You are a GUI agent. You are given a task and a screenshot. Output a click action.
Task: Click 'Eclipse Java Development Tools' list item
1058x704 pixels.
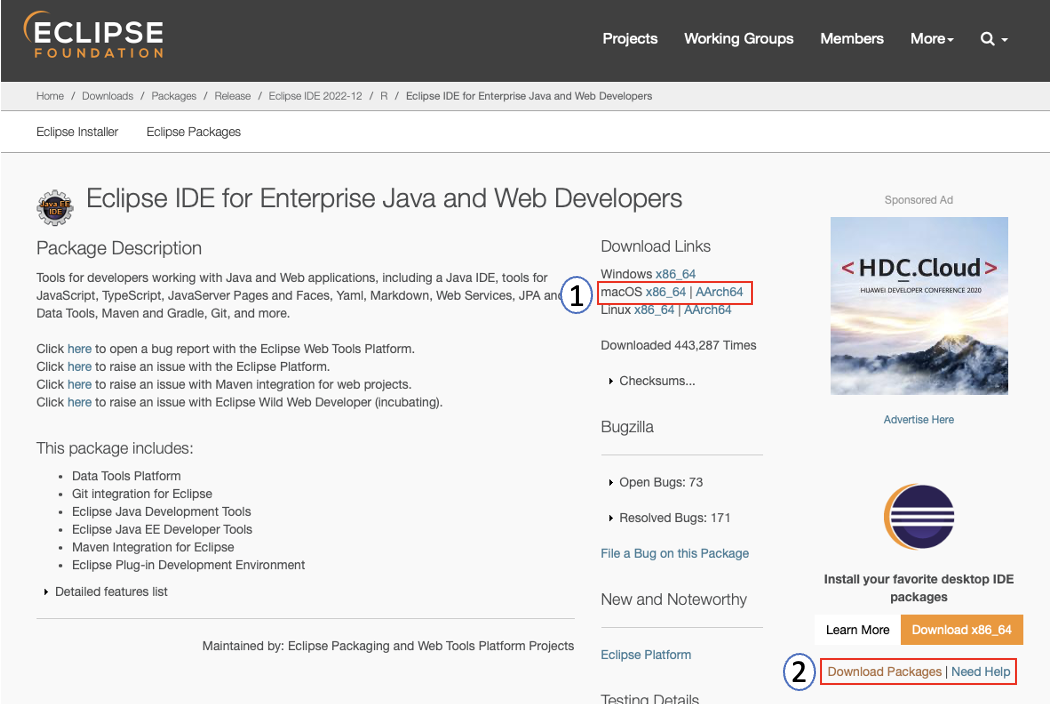(x=161, y=512)
